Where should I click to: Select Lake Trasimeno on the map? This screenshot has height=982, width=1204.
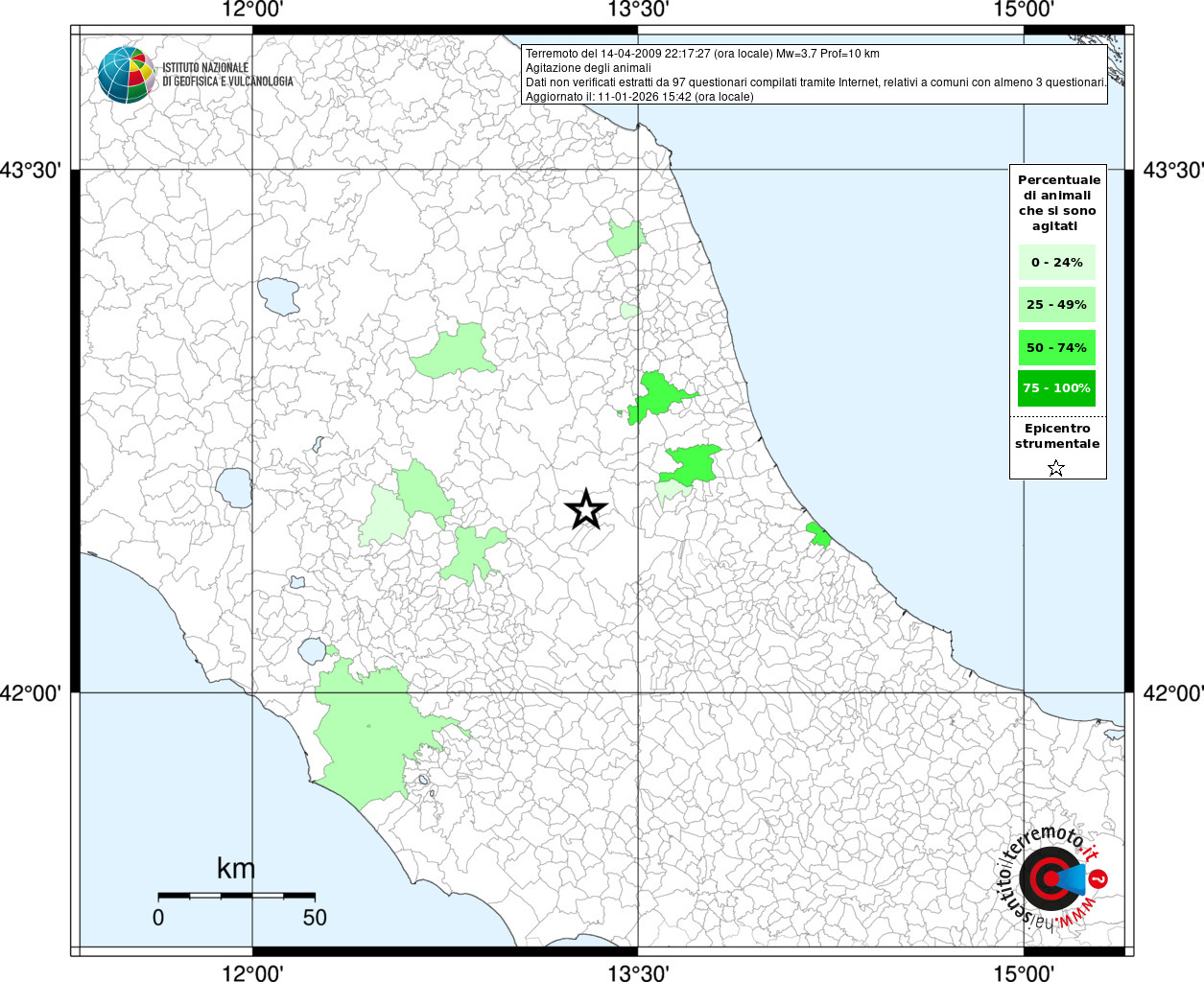[279, 296]
